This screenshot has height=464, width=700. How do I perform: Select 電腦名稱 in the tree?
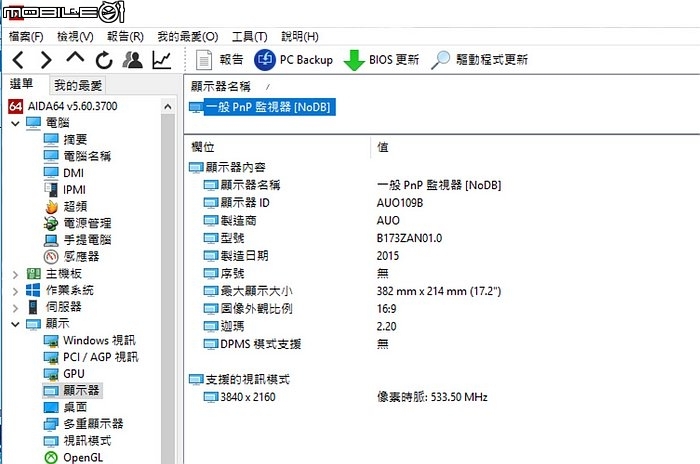pyautogui.click(x=77, y=156)
